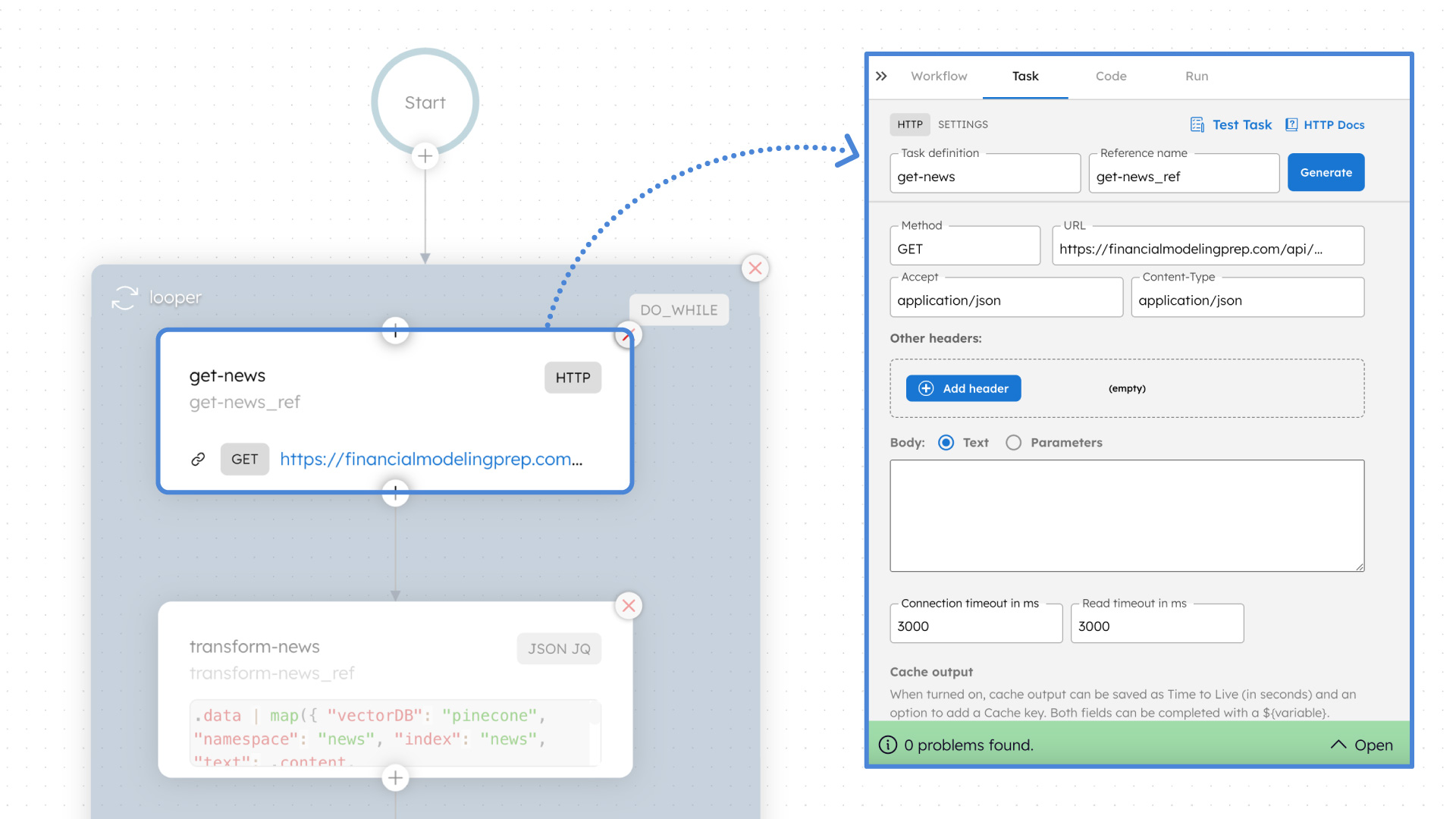Remove the looper block with its red X

point(755,268)
